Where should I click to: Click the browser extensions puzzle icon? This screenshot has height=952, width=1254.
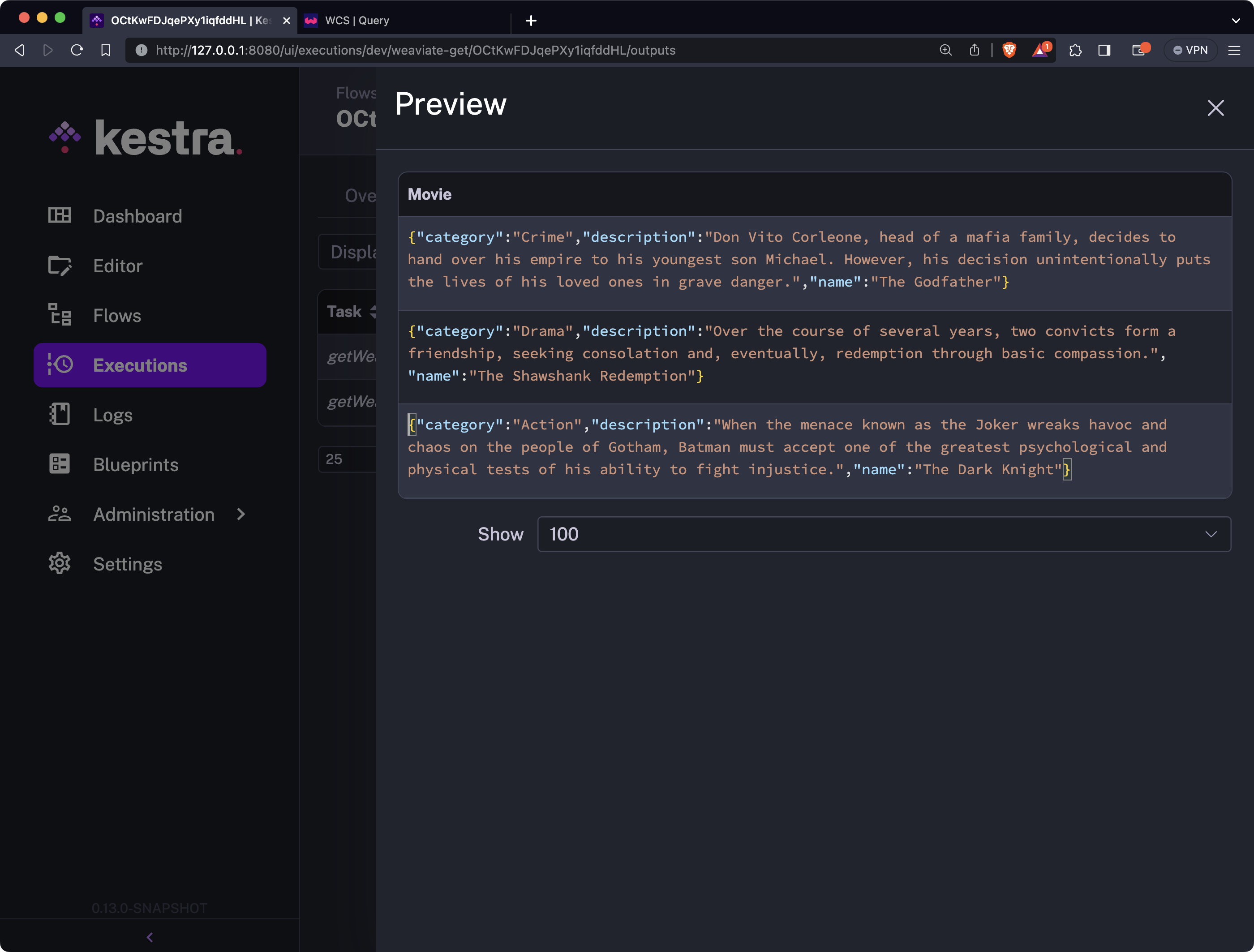(1075, 50)
